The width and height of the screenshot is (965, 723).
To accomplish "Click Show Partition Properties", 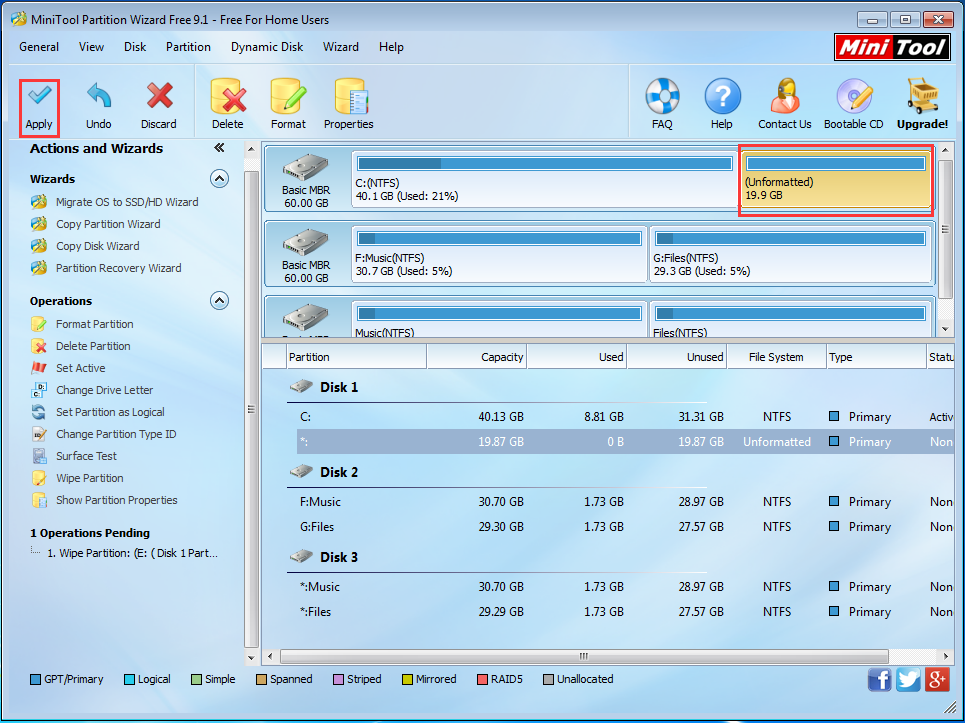I will click(x=104, y=500).
